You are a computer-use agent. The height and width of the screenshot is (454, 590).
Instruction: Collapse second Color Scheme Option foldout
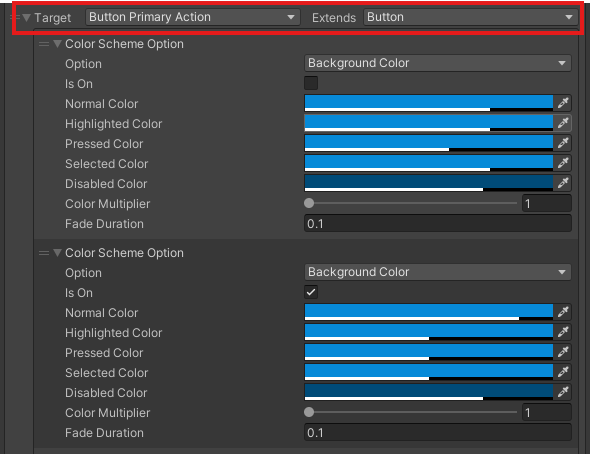57,252
